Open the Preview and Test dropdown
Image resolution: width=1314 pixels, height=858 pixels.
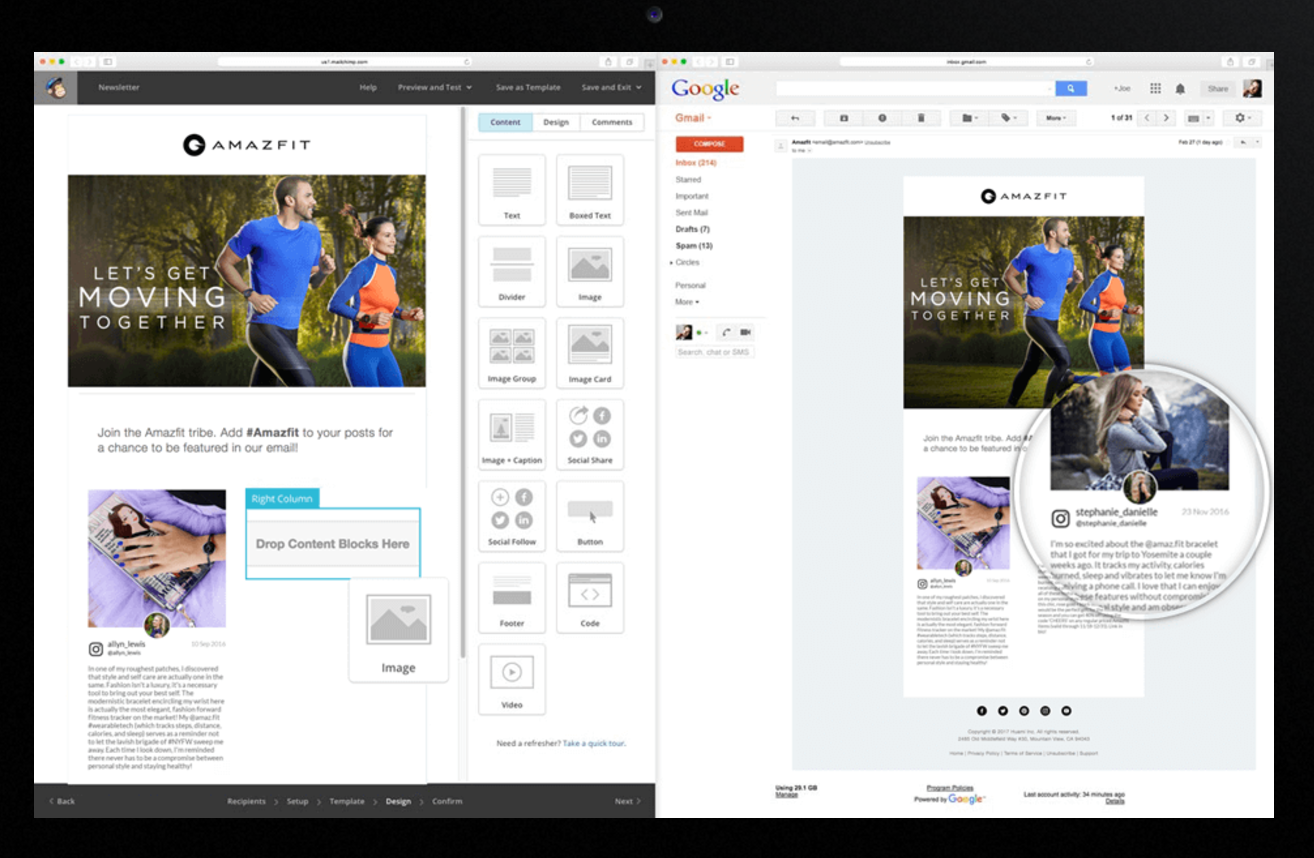pos(435,87)
